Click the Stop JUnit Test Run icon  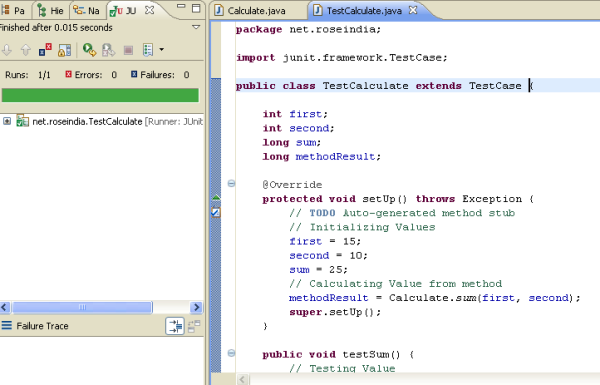tap(128, 50)
